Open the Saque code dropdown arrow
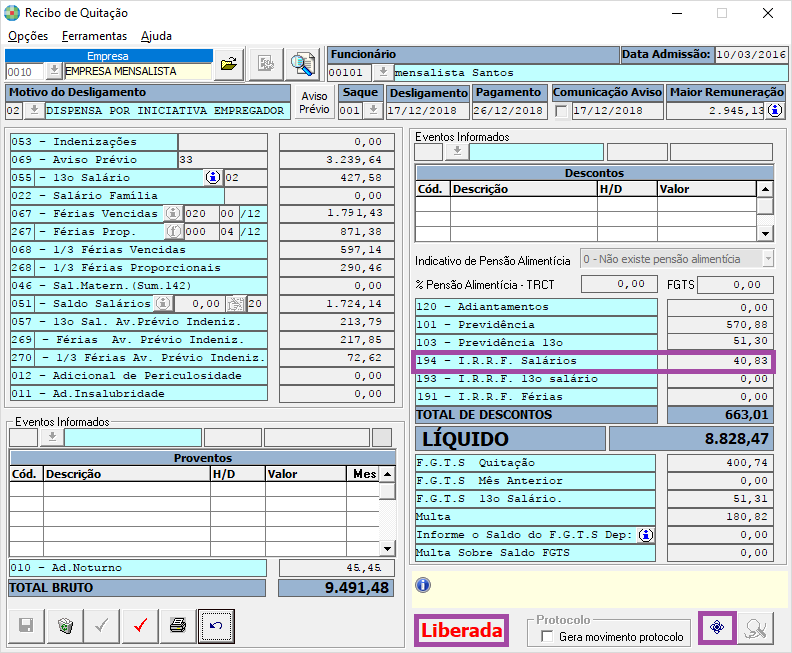Viewport: 792px width, 653px height. click(373, 110)
